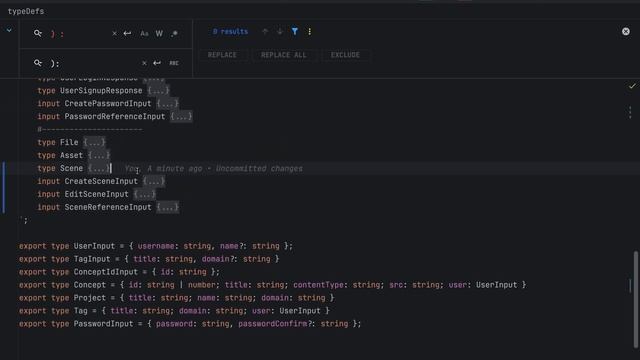This screenshot has width=640, height=360.
Task: Insert new line in replace field
Action: (157, 63)
